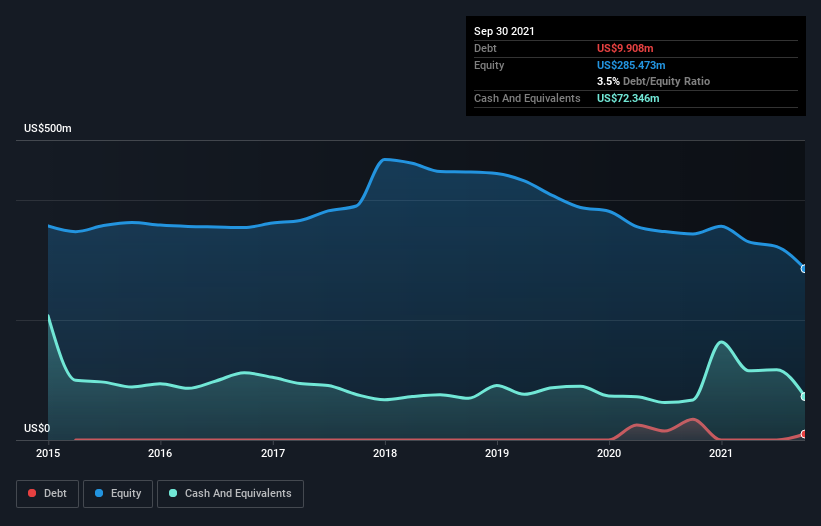Click the US$285.473m Equity value
The width and height of the screenshot is (821, 526).
pyautogui.click(x=631, y=65)
